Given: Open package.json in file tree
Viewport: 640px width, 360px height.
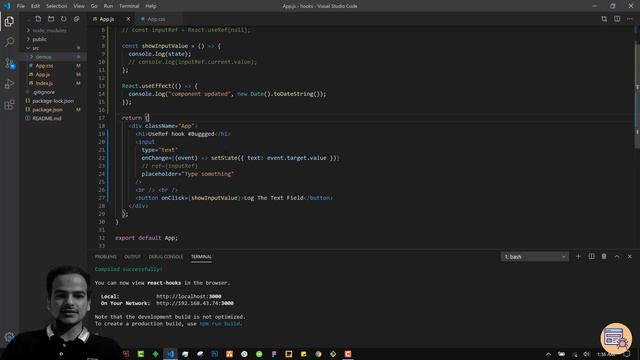Looking at the screenshot, I should coord(53,110).
